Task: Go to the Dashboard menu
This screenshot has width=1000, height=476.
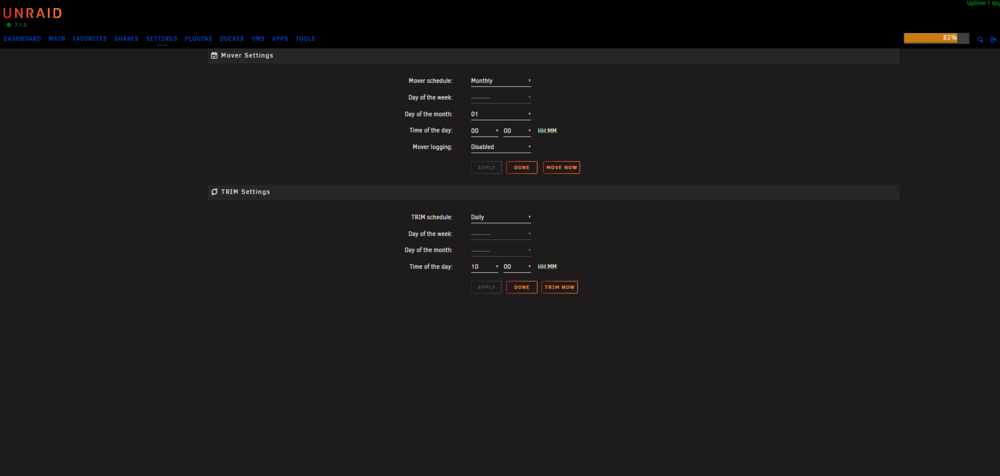Action: [22, 39]
